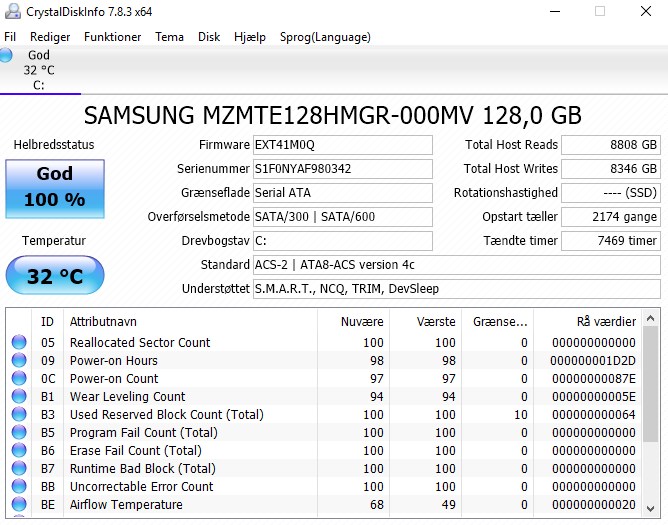Click the Serienummer value field
The width and height of the screenshot is (668, 525).
pyautogui.click(x=342, y=169)
